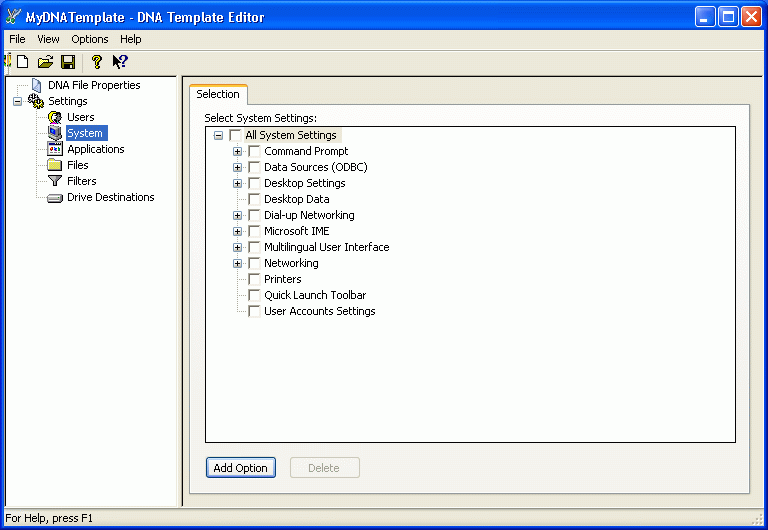
Task: Enable the Printers checkbox
Action: (x=254, y=279)
